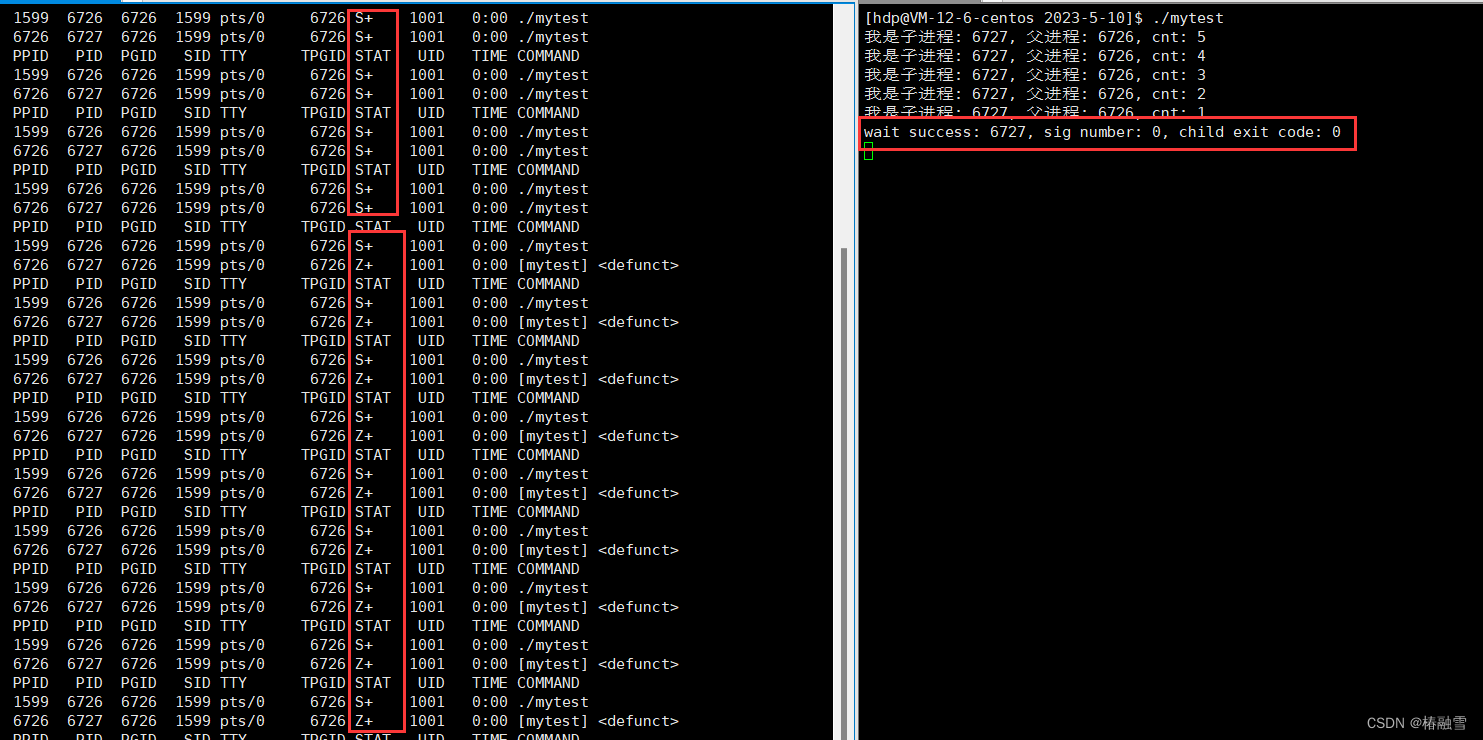Click the left terminal's vertical scrollbar thumb

click(x=845, y=494)
